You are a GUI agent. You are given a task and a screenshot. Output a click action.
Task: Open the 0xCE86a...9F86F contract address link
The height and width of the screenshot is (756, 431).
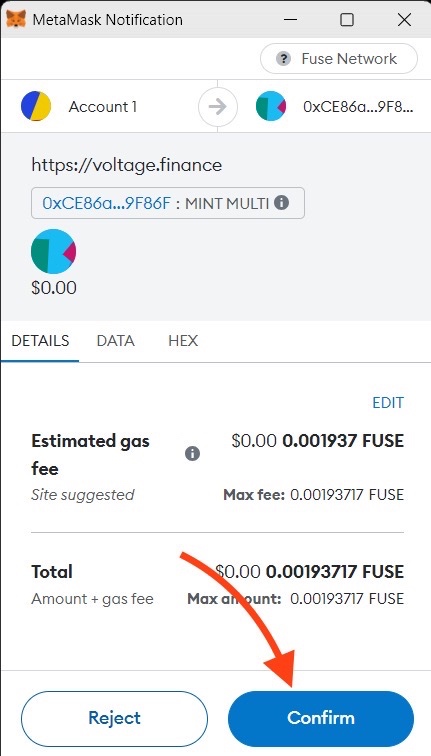(x=107, y=203)
